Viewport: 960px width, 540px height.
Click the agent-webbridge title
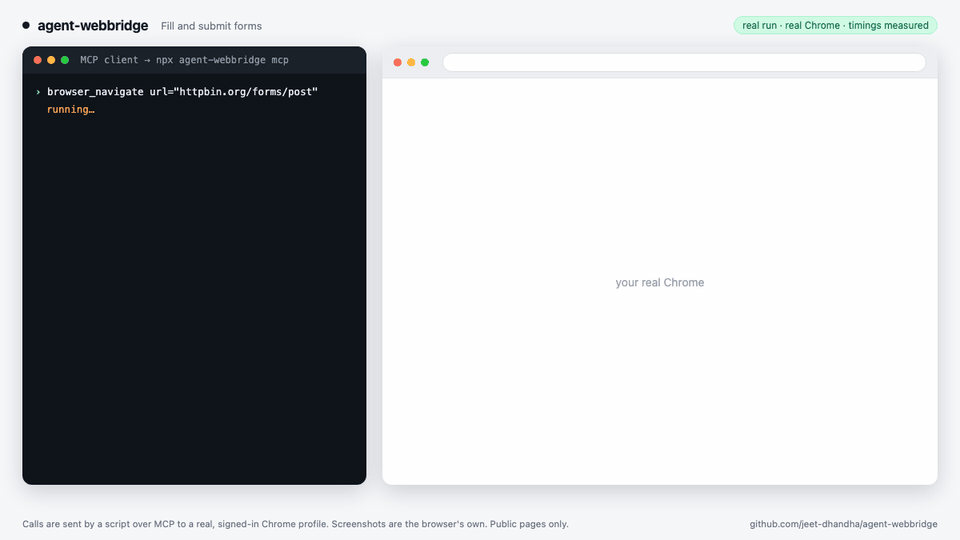tap(92, 26)
